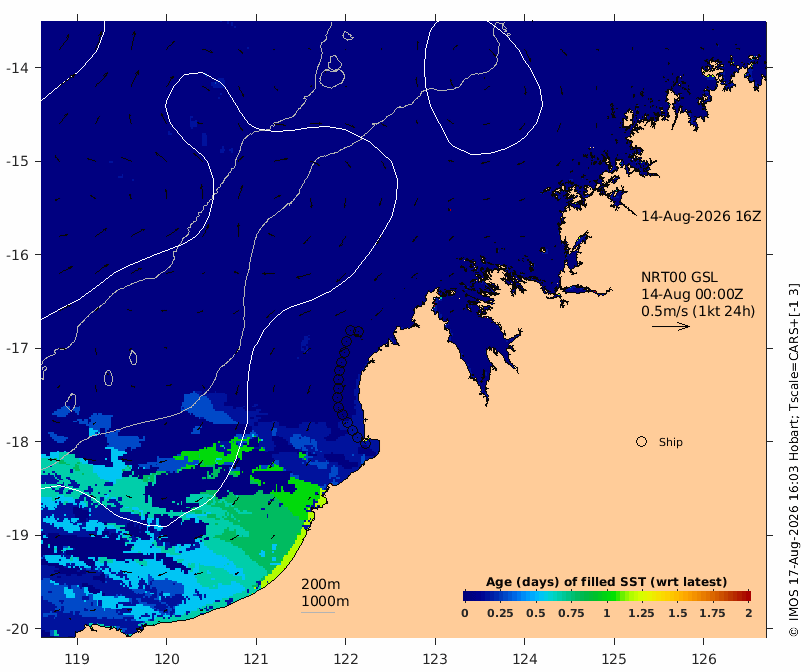Click the current scale reference arrow

(671, 326)
